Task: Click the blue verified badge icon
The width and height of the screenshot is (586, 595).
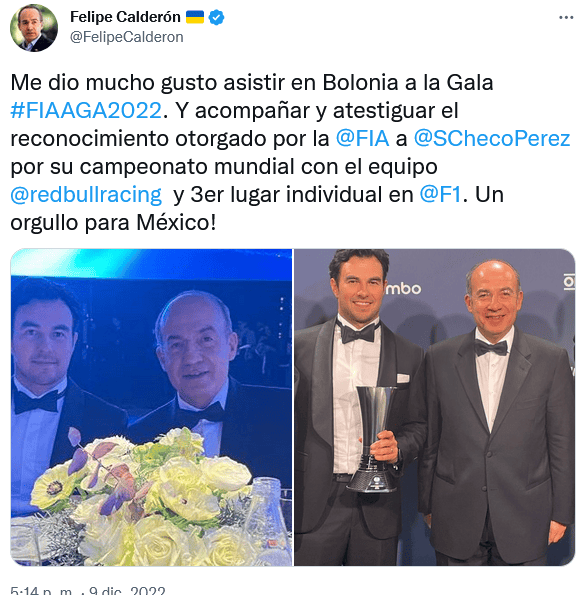Action: coord(216,17)
